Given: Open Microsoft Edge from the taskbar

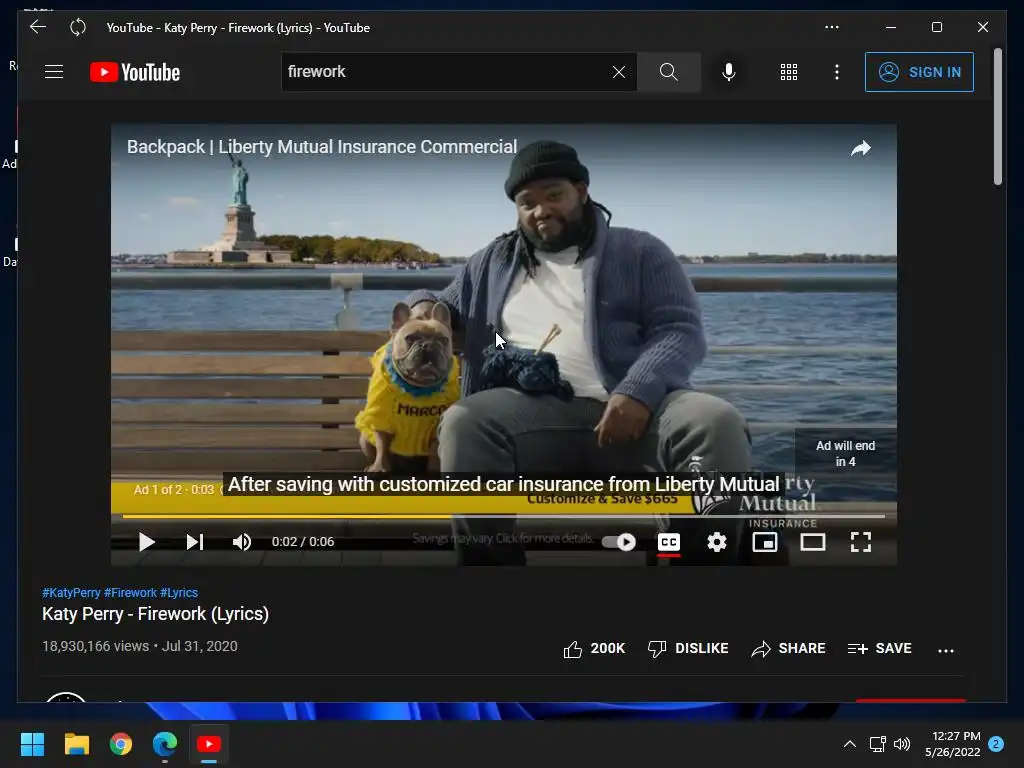Looking at the screenshot, I should pyautogui.click(x=165, y=744).
